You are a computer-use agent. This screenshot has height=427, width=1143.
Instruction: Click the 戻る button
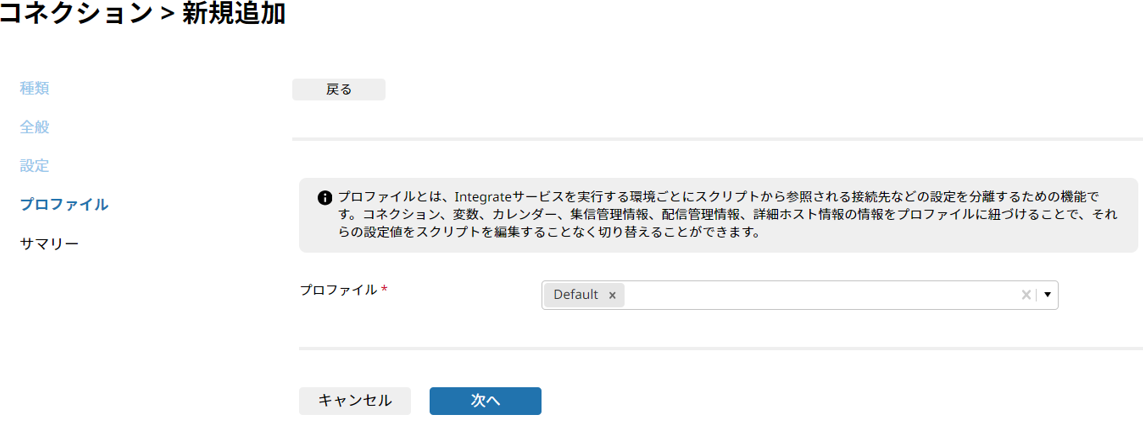[338, 90]
